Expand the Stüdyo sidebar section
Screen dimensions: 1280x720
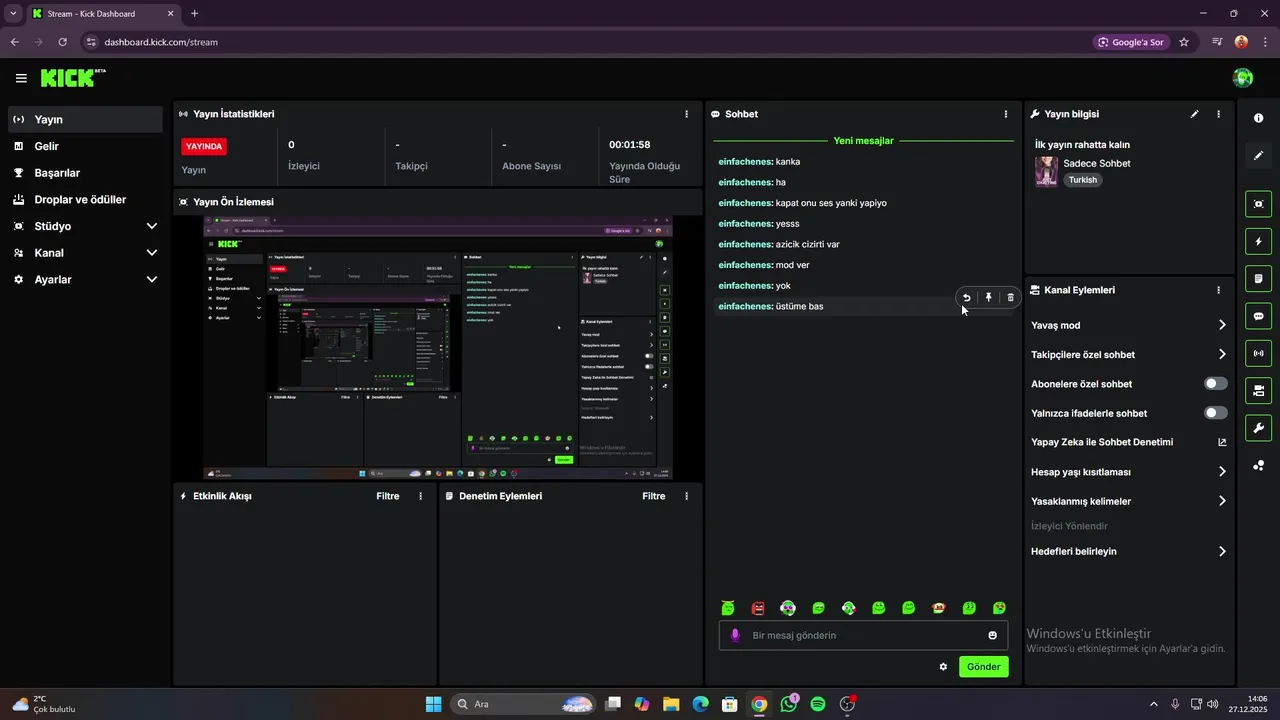coord(85,226)
